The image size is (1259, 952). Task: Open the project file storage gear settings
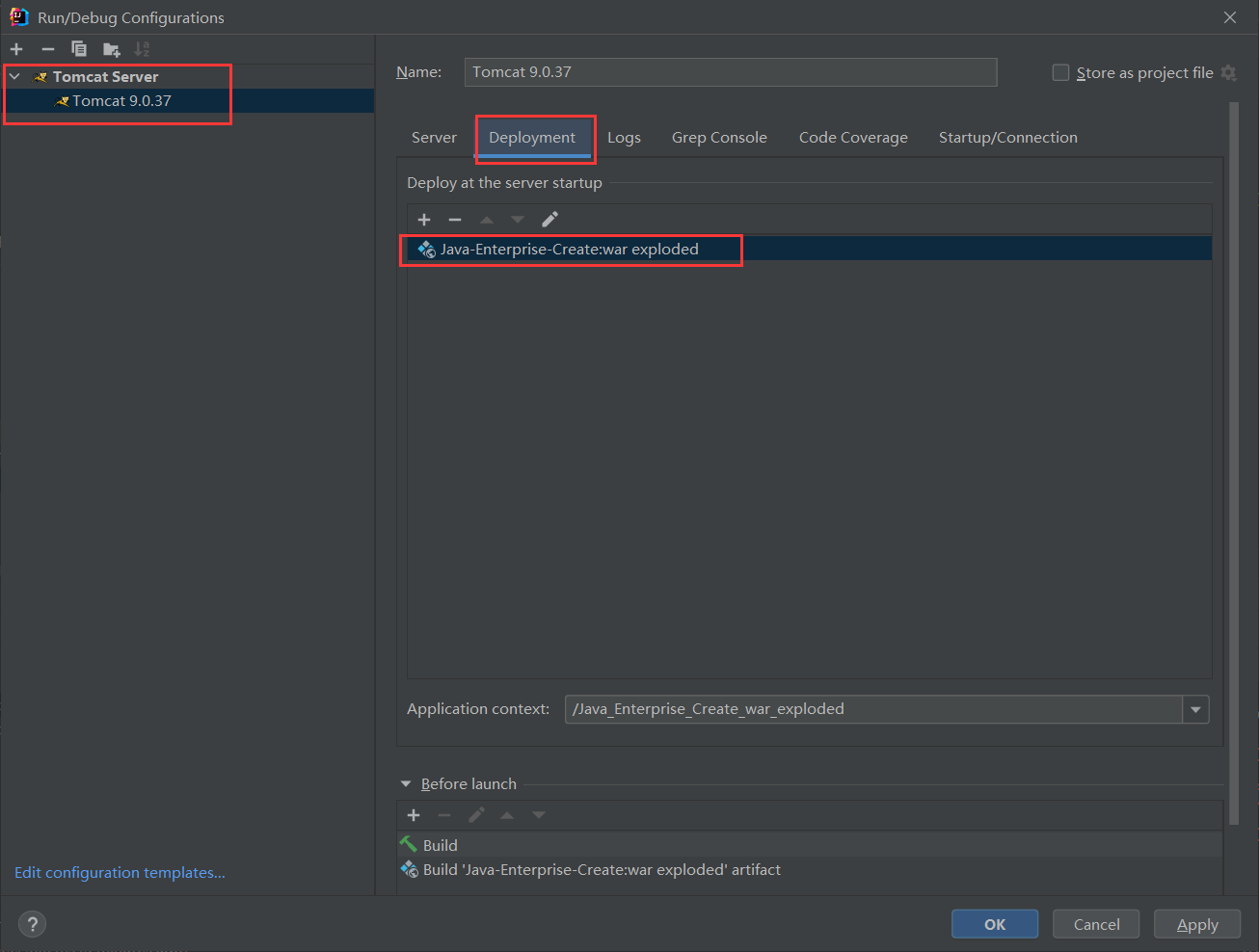(1228, 73)
